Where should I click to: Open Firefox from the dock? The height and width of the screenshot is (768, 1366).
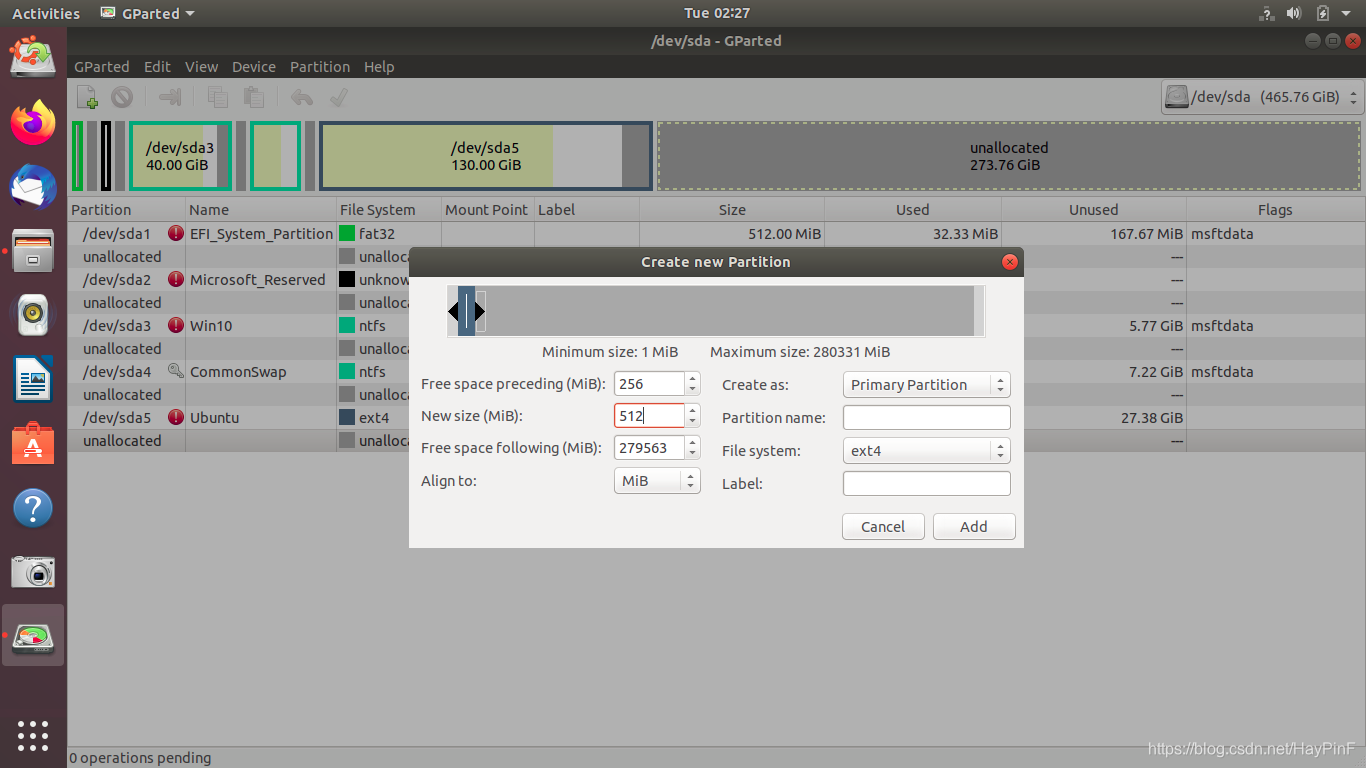33,122
